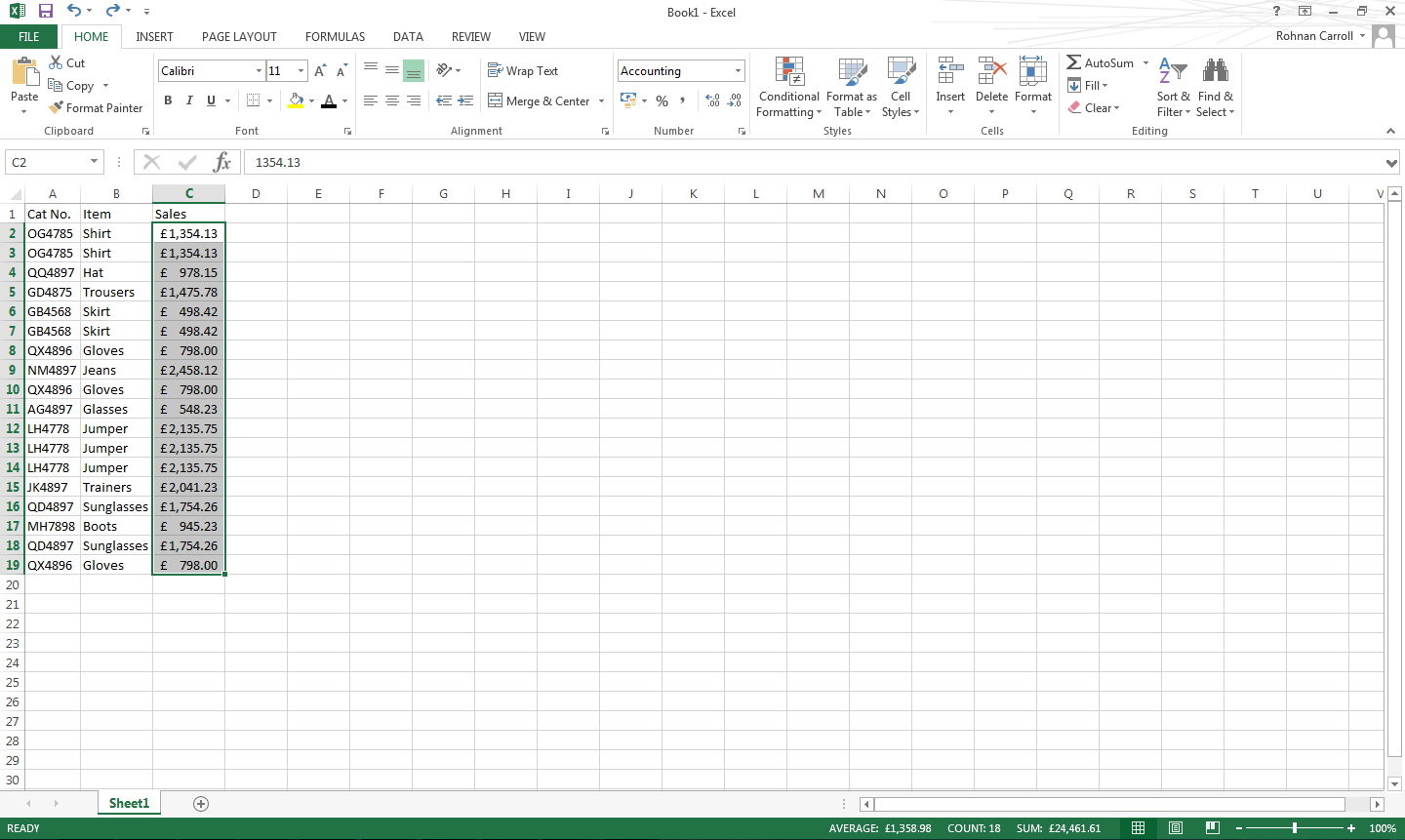Image resolution: width=1405 pixels, height=840 pixels.
Task: Apply Percent Style format
Action: click(x=662, y=100)
